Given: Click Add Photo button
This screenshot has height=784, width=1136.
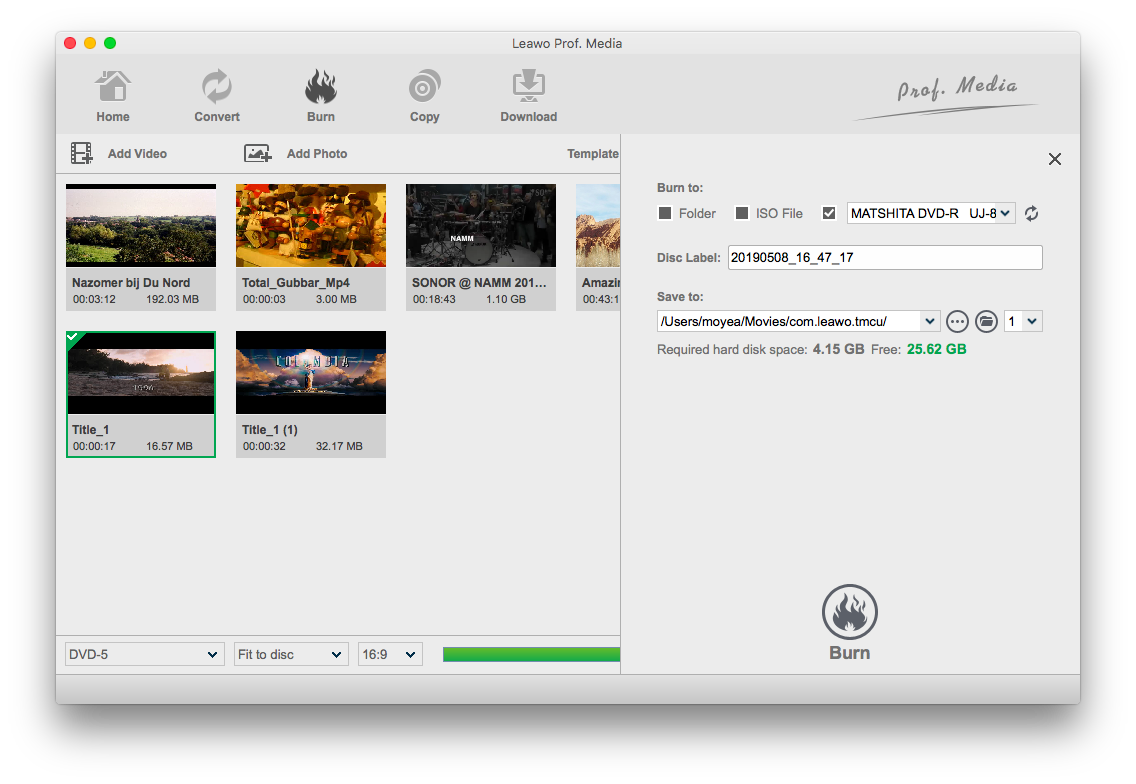Looking at the screenshot, I should point(296,154).
